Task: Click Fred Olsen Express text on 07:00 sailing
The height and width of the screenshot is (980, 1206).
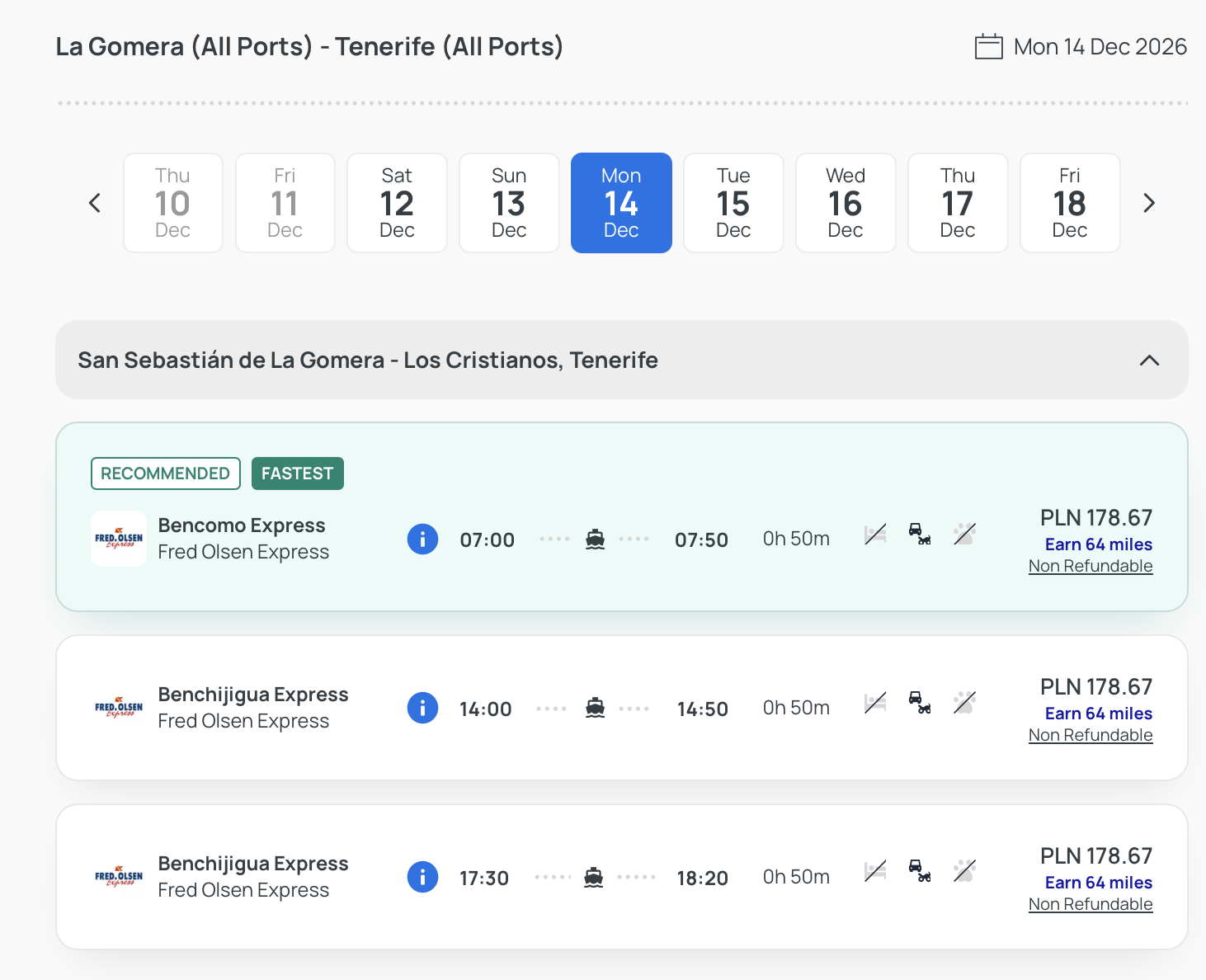Action: point(243,552)
